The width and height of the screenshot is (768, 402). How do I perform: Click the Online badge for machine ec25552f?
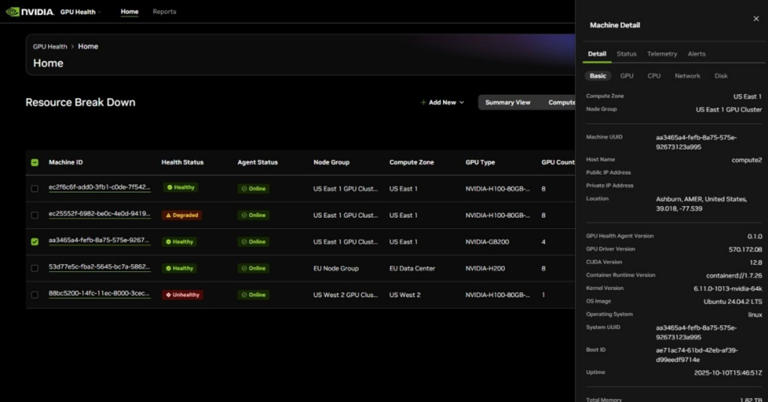pos(253,215)
